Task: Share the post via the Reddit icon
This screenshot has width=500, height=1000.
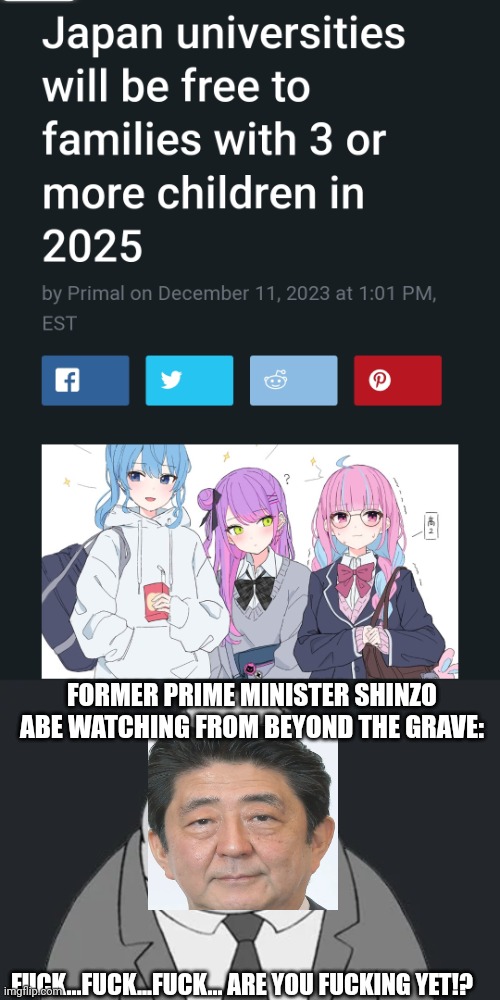Action: [x=293, y=381]
